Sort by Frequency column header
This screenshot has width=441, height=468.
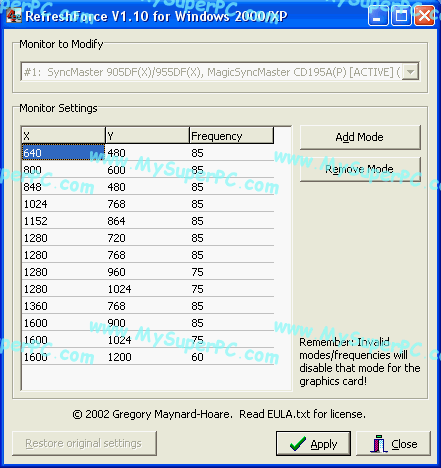tap(232, 135)
